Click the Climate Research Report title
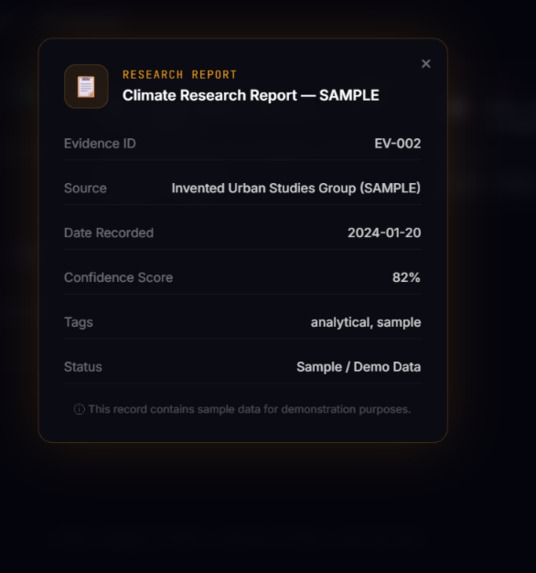 click(251, 95)
